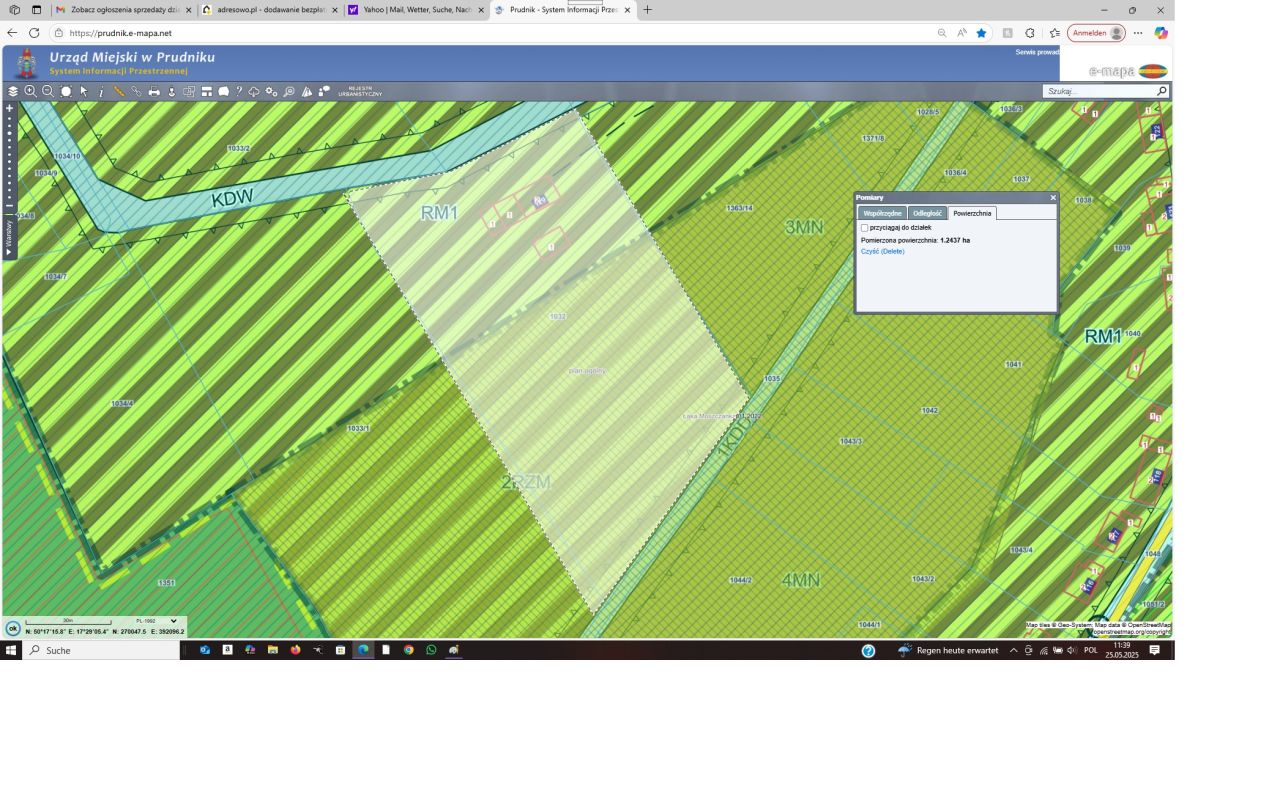
Task: Switch to the Odległość tab
Action: [927, 213]
